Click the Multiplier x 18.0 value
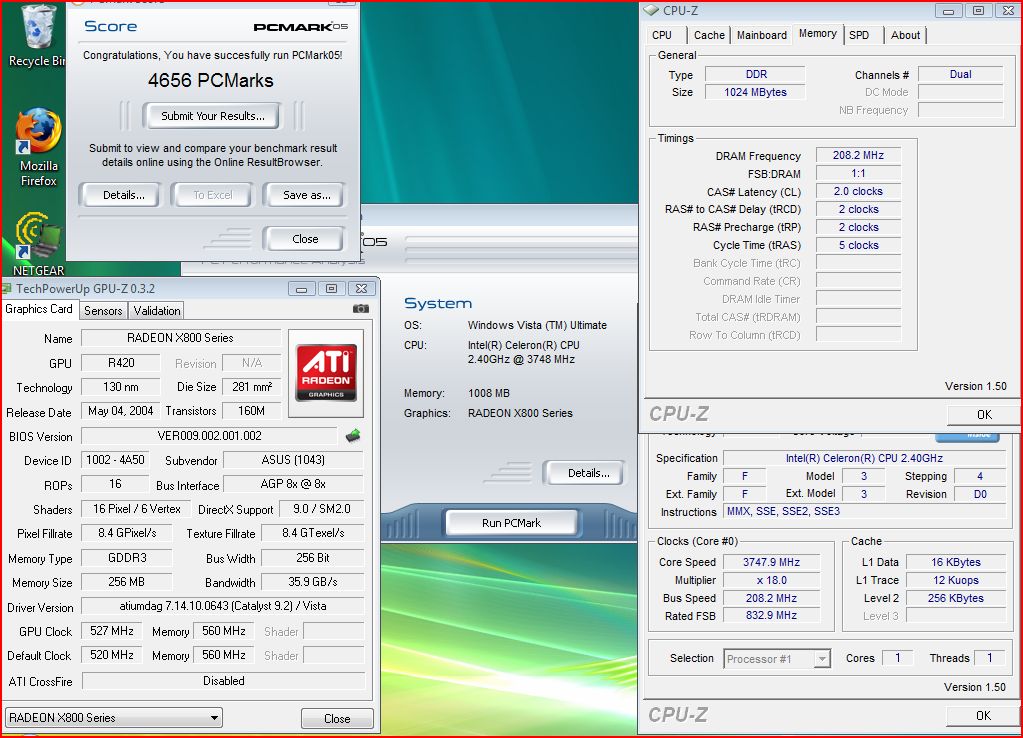 771,580
